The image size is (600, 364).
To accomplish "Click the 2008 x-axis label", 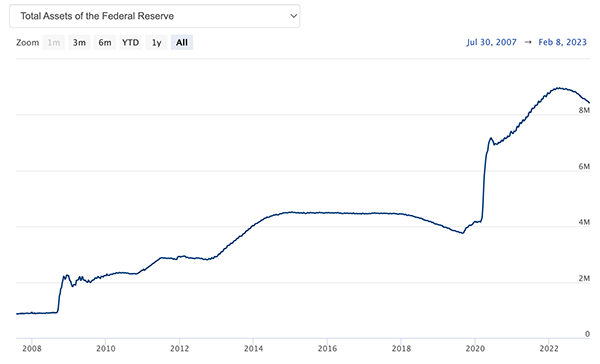I will 32,348.
